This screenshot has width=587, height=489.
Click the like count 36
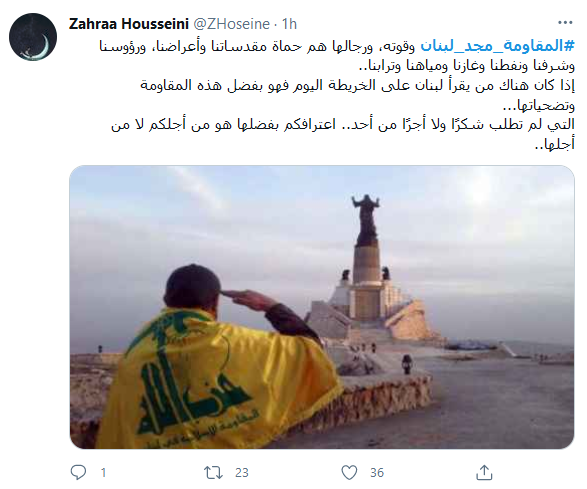(377, 473)
